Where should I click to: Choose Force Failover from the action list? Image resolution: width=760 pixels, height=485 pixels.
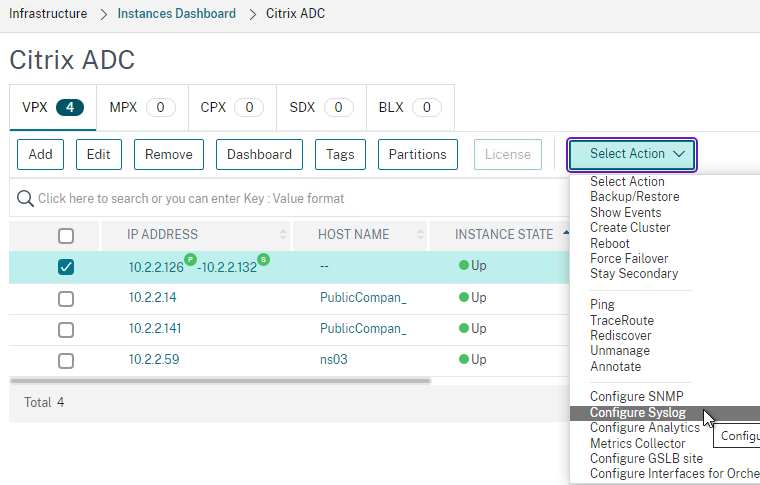click(629, 258)
